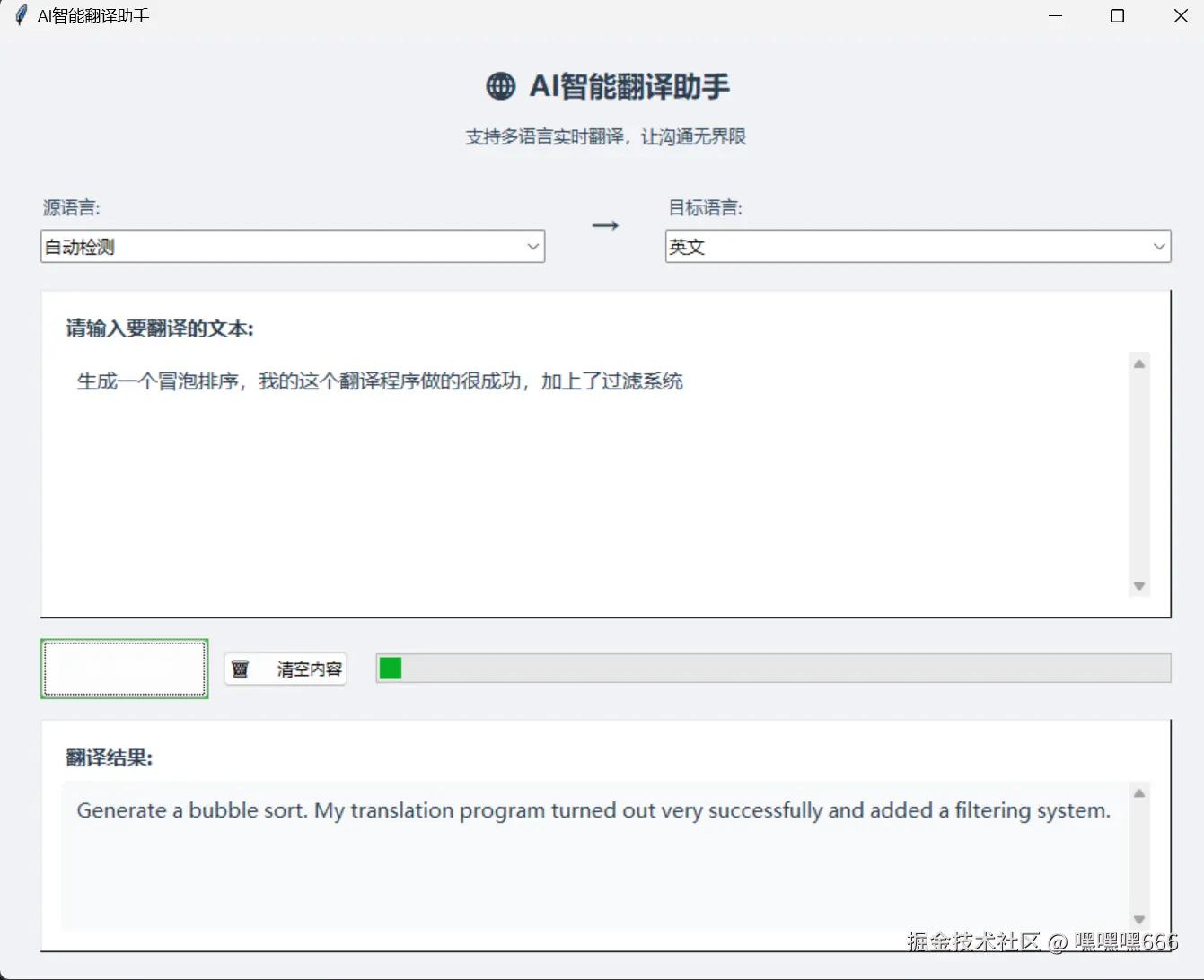Click the arrow icon between language selectors
The image size is (1204, 980).
tap(604, 225)
